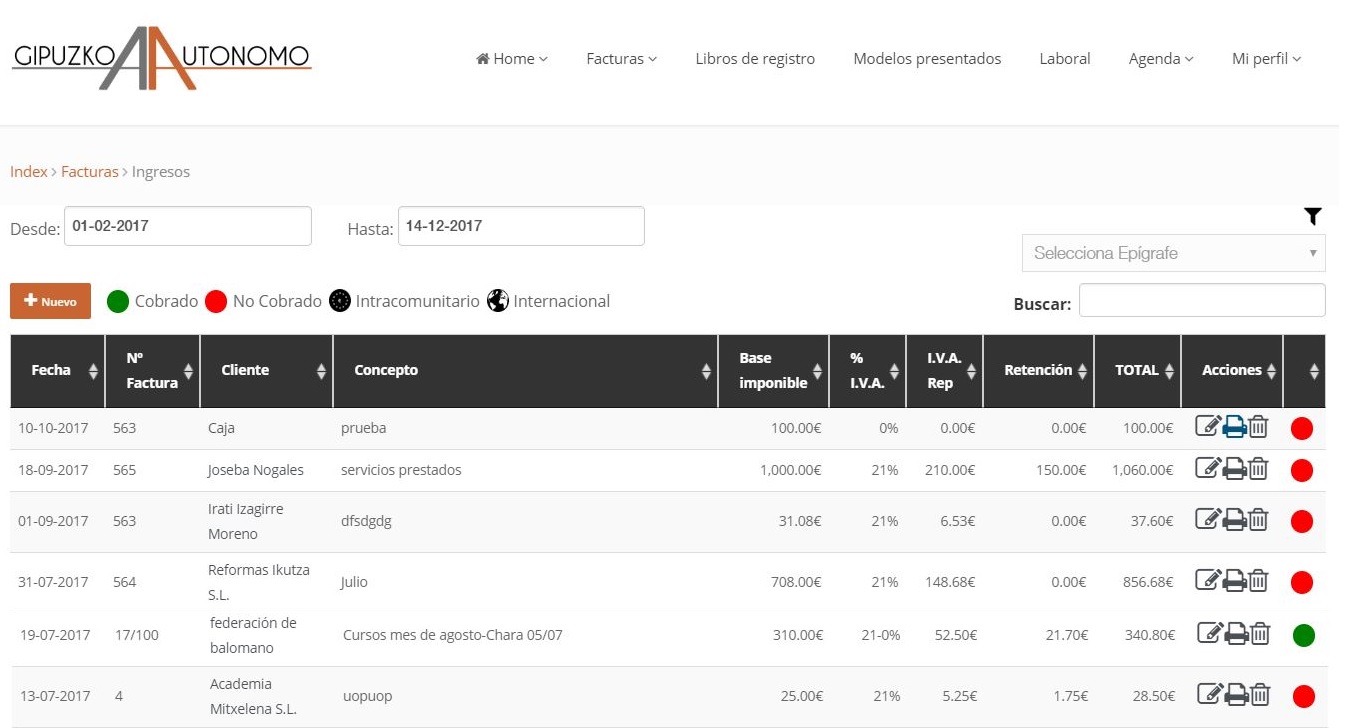Print the Reformas Ikutza S.L. invoice

point(1234,580)
